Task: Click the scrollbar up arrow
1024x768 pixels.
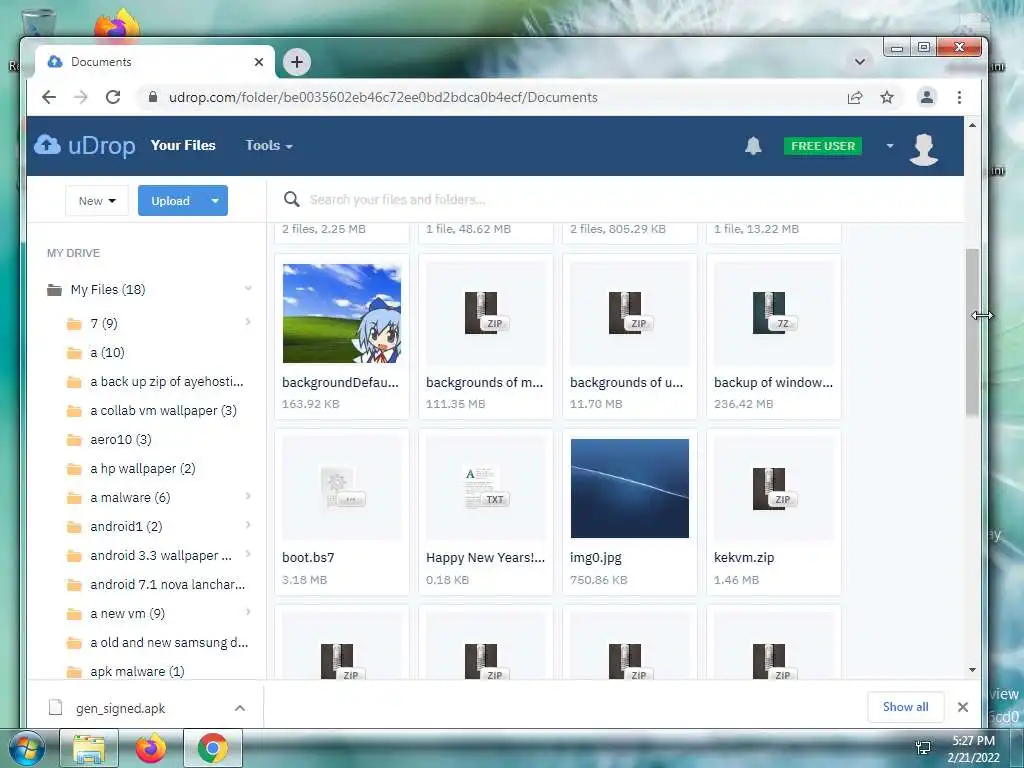Action: 972,125
